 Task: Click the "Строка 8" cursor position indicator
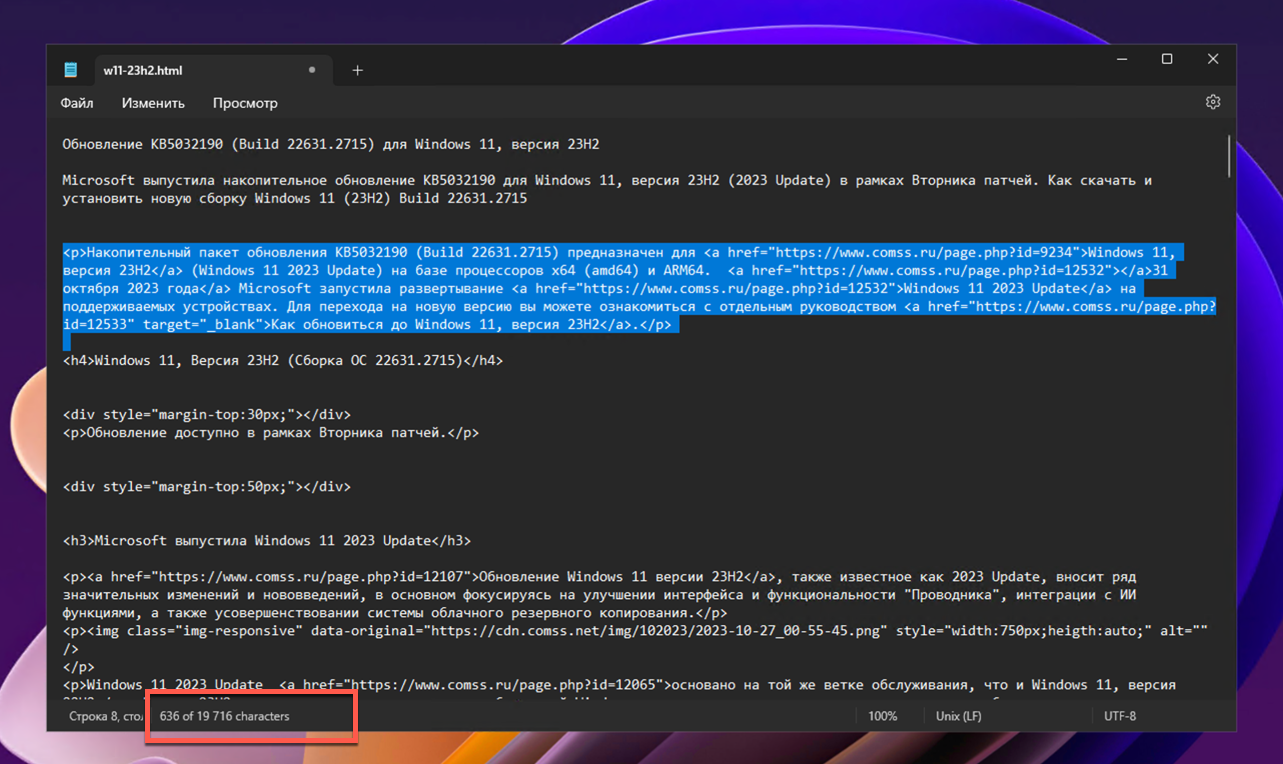click(106, 716)
